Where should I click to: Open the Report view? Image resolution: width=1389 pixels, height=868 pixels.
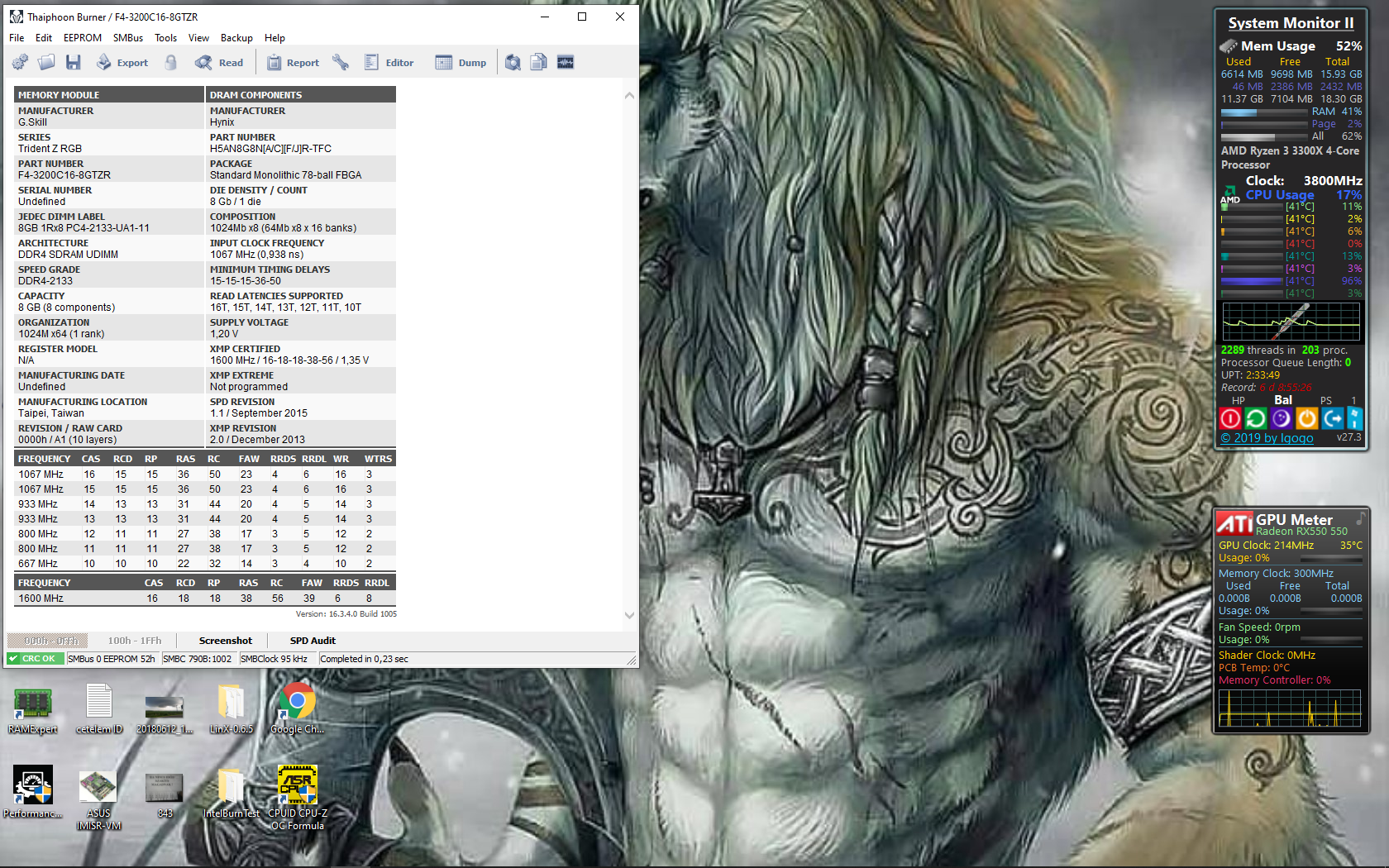point(293,63)
